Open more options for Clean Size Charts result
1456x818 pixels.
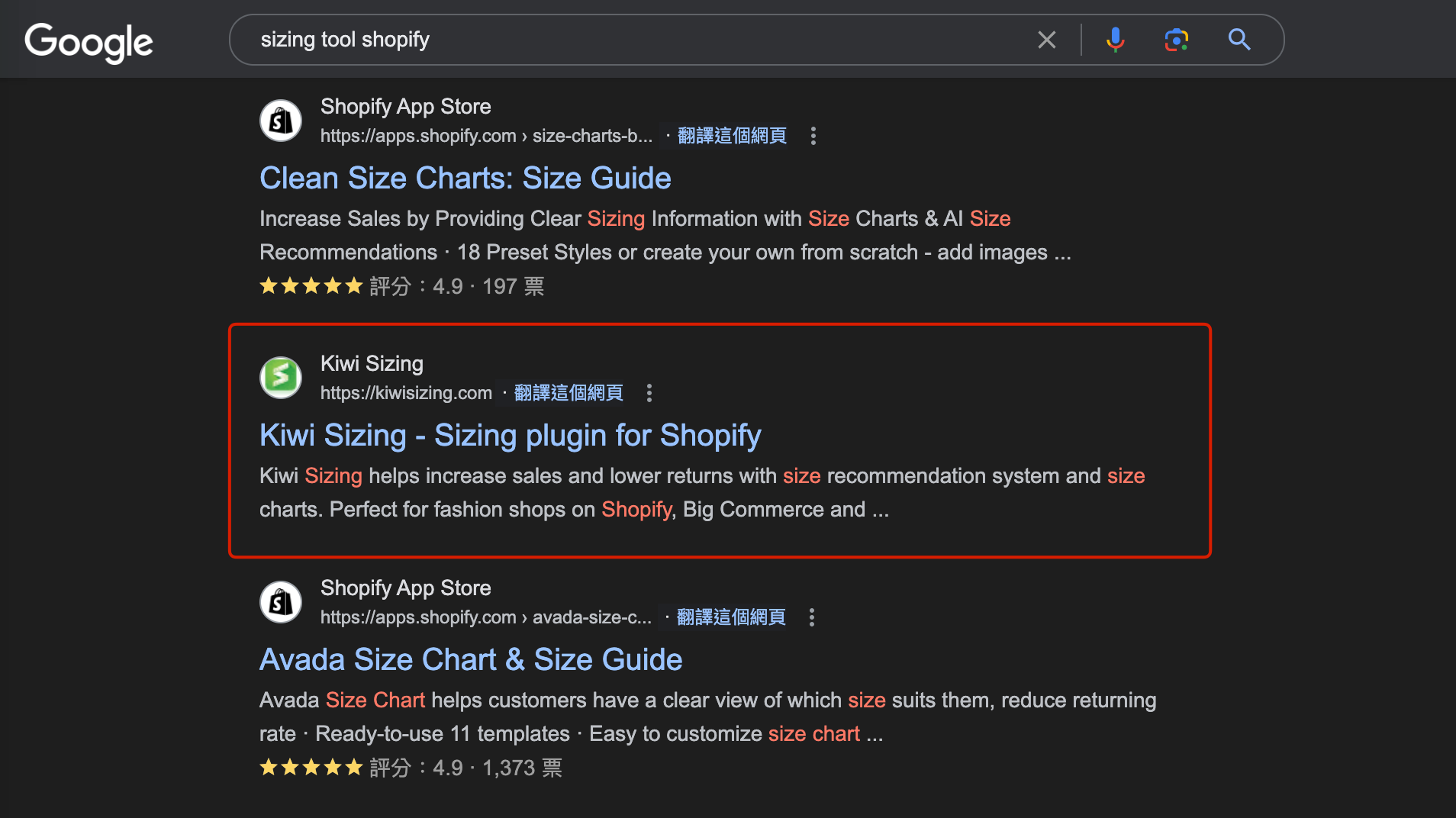(x=813, y=136)
